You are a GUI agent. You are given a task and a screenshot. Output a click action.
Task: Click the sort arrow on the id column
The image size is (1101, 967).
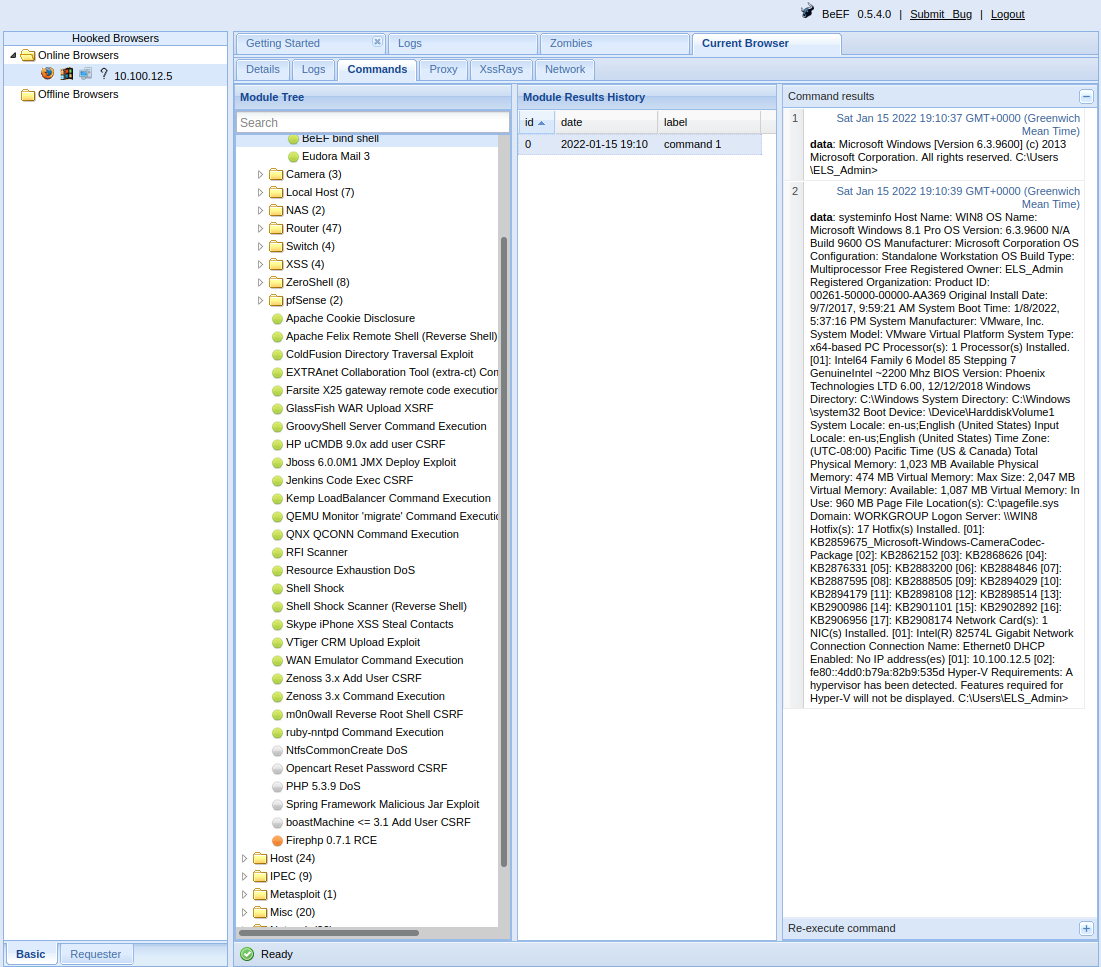pyautogui.click(x=541, y=123)
